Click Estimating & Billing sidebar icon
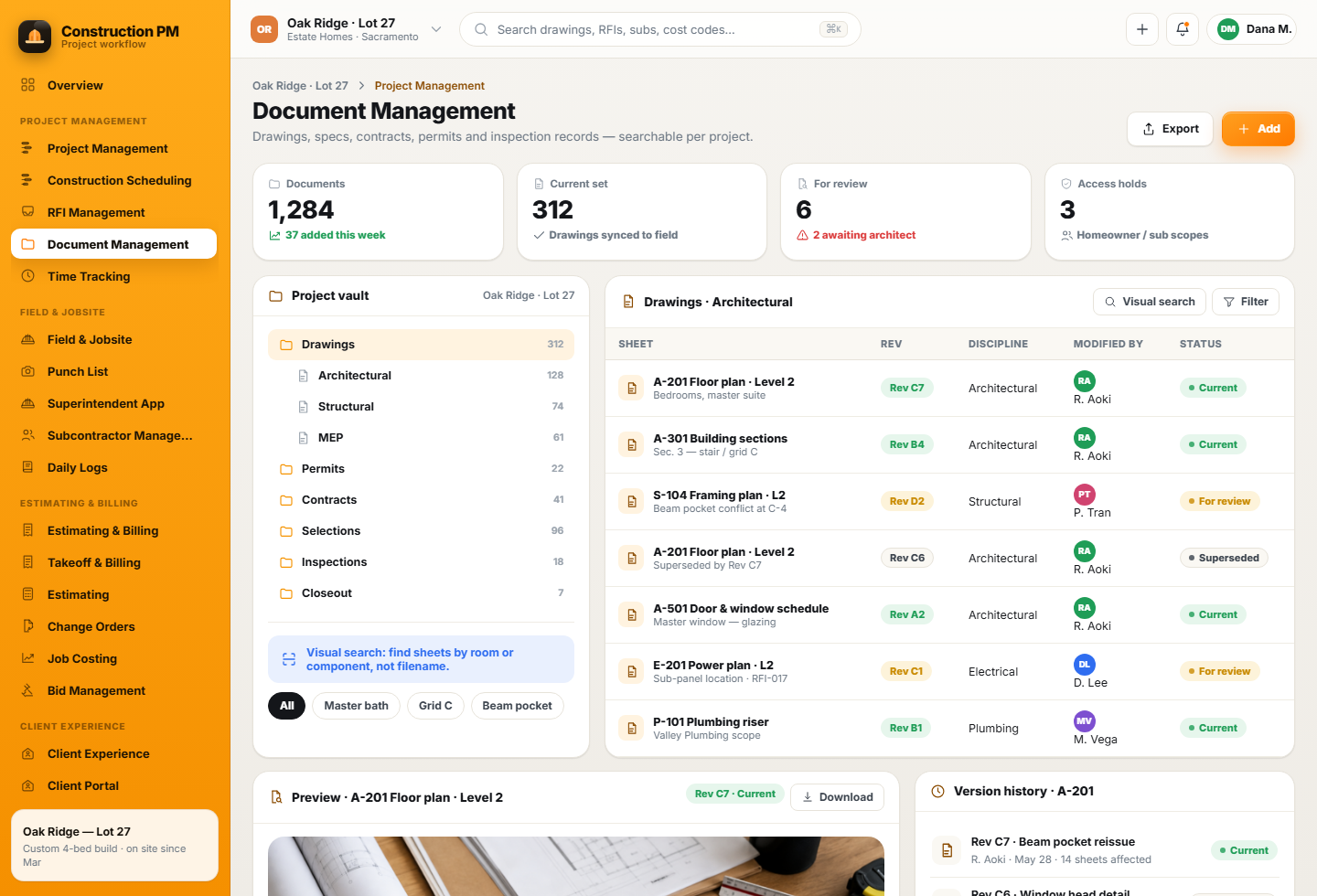 pos(28,530)
